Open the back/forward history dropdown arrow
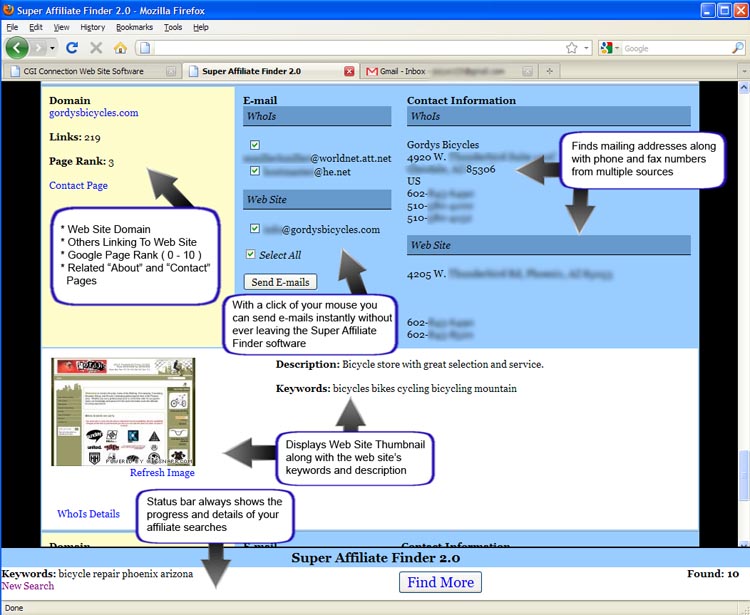 [52, 48]
